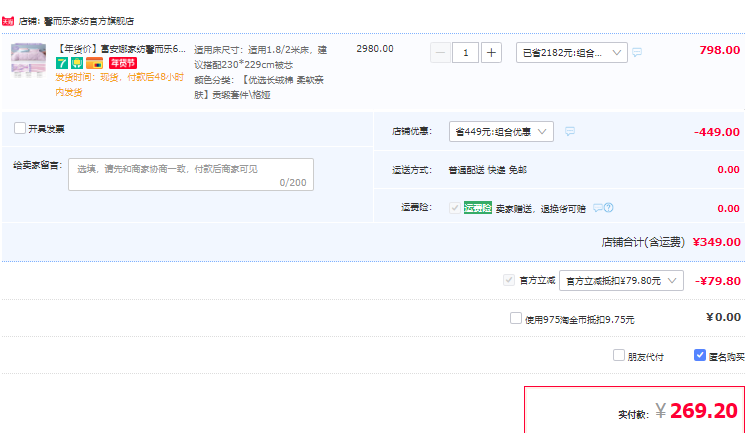This screenshot has height=433, width=751.
Task: Click the green shield guarantee badge icon
Action: (77, 63)
